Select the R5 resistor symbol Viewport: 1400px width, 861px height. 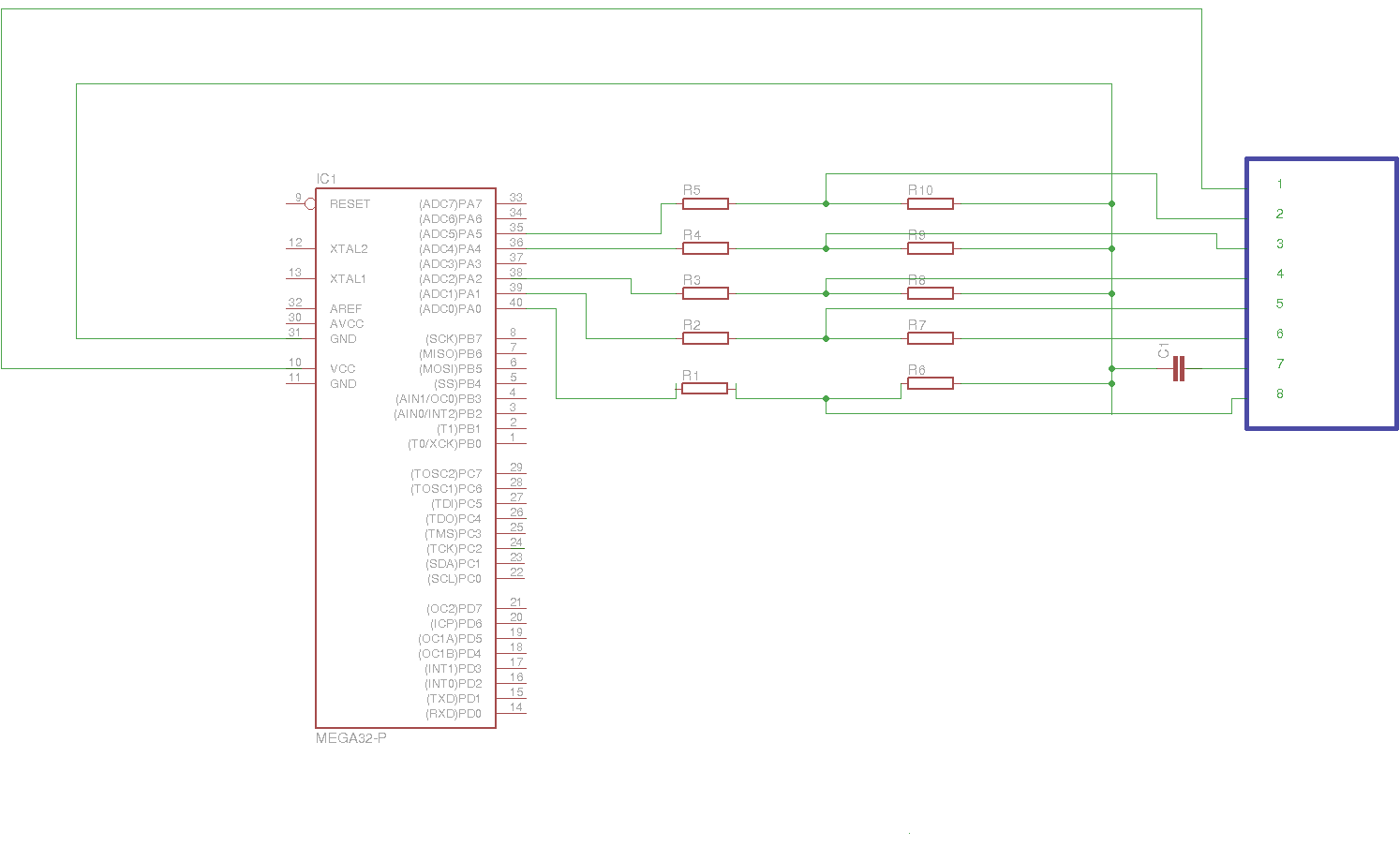706,203
